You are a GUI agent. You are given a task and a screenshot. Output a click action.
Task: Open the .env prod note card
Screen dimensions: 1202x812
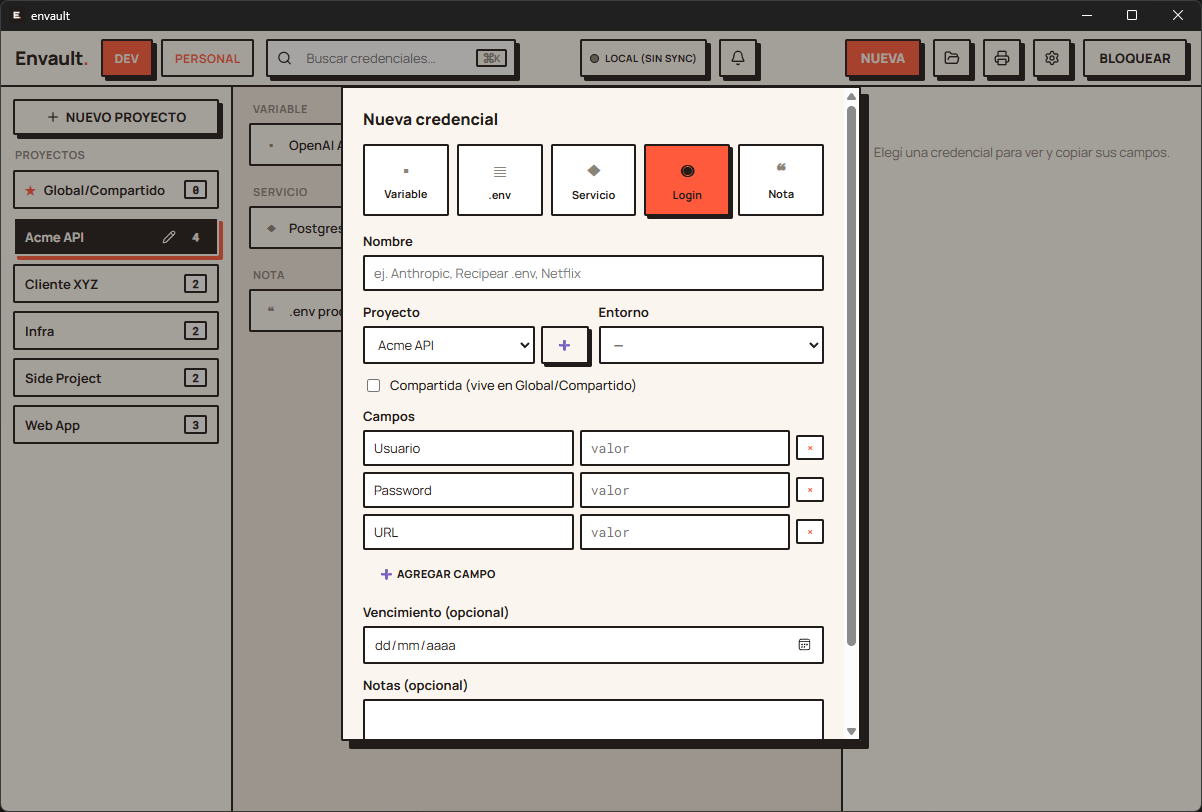[x=296, y=311]
